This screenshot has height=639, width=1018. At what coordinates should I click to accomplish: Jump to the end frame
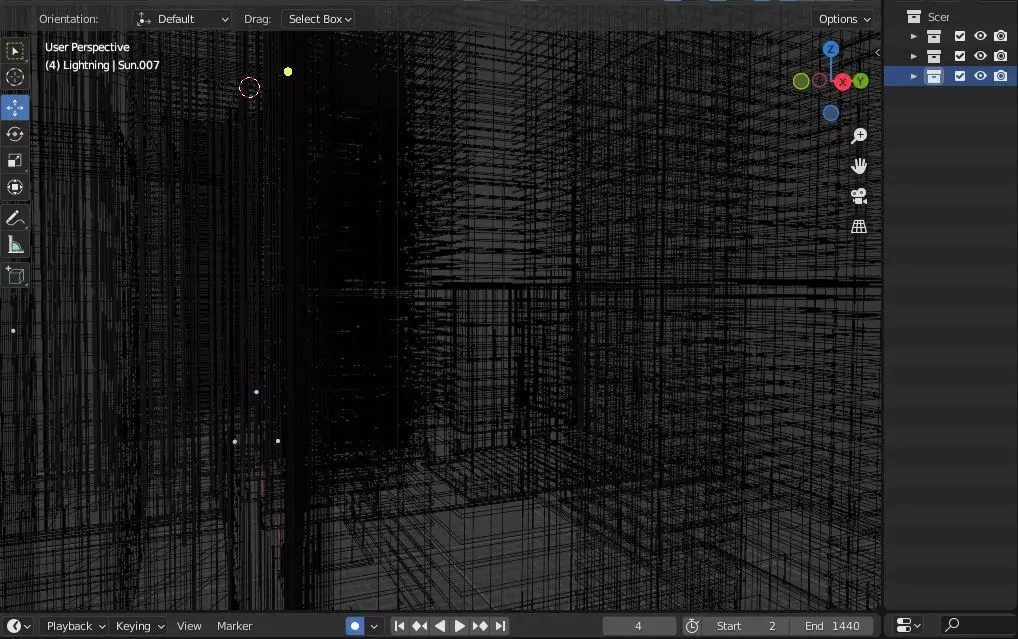(500, 626)
